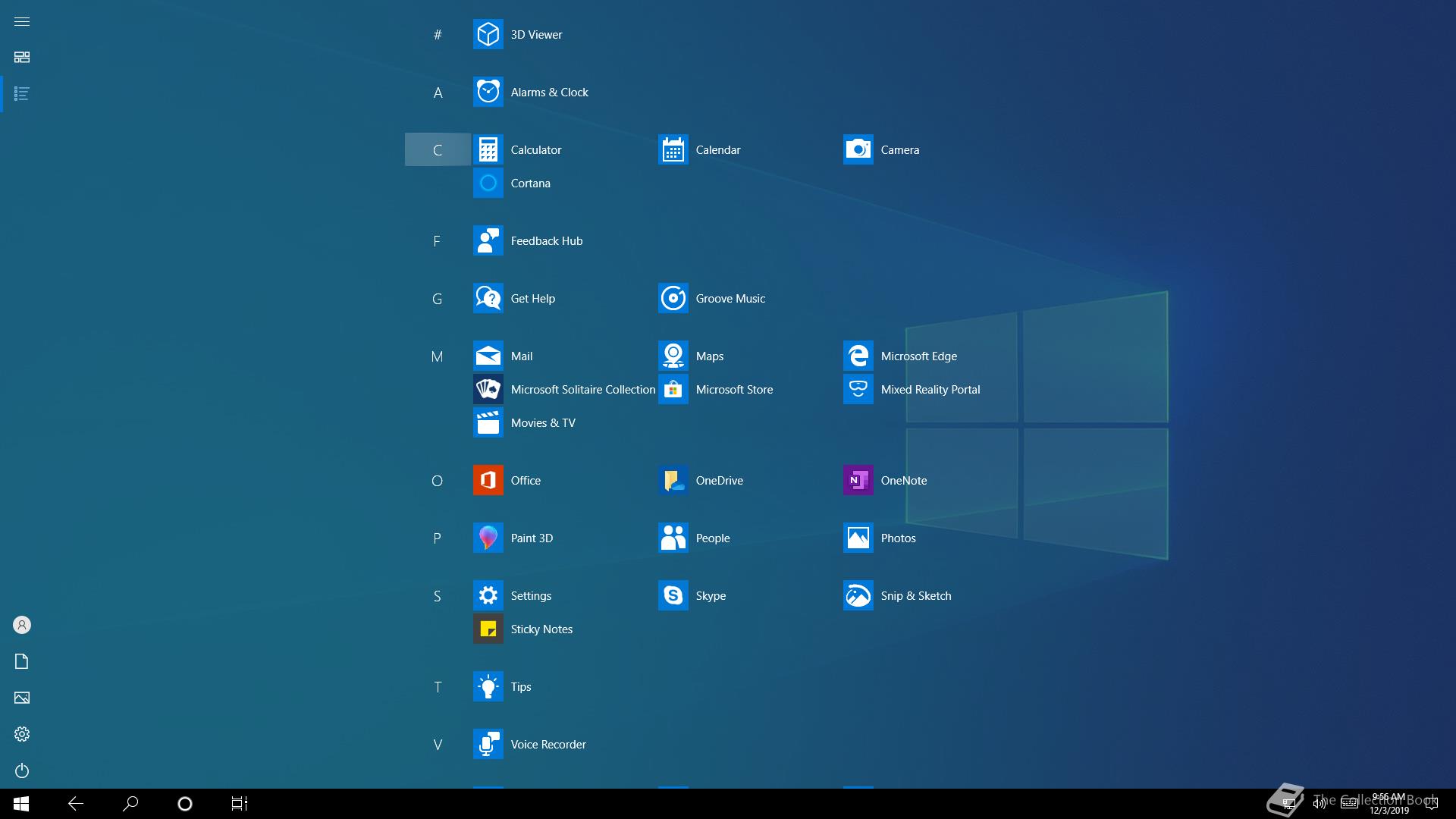This screenshot has width=1456, height=819.
Task: Click the Windows Start button
Action: point(21,804)
